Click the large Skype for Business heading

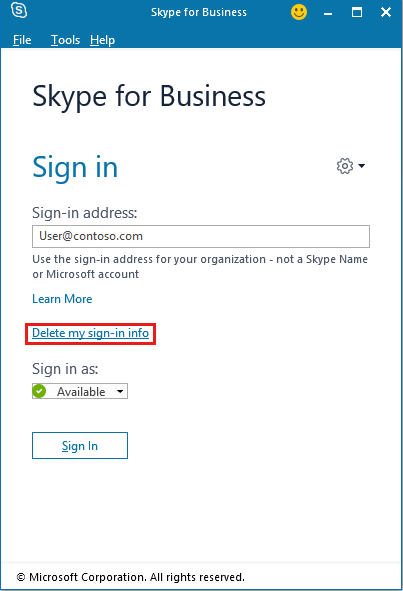[149, 97]
